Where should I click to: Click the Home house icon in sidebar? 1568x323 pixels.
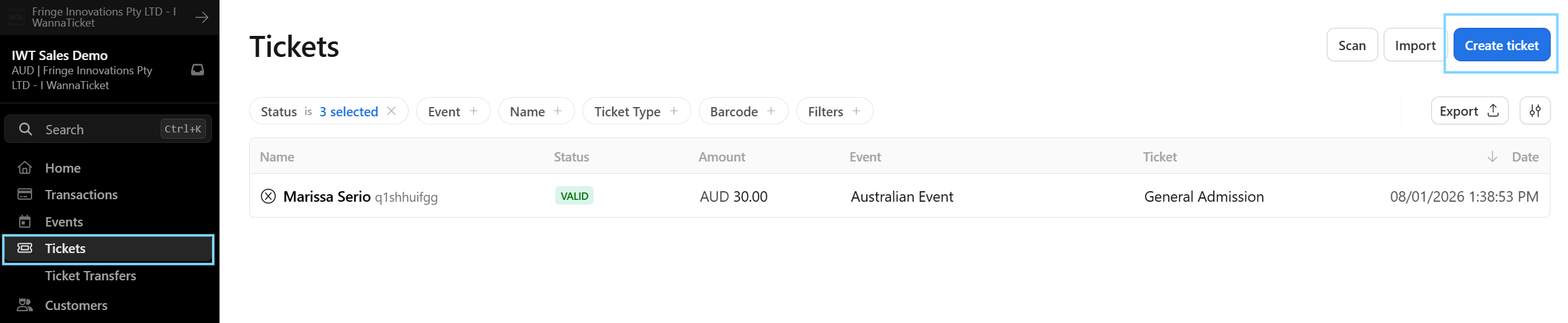click(x=25, y=168)
